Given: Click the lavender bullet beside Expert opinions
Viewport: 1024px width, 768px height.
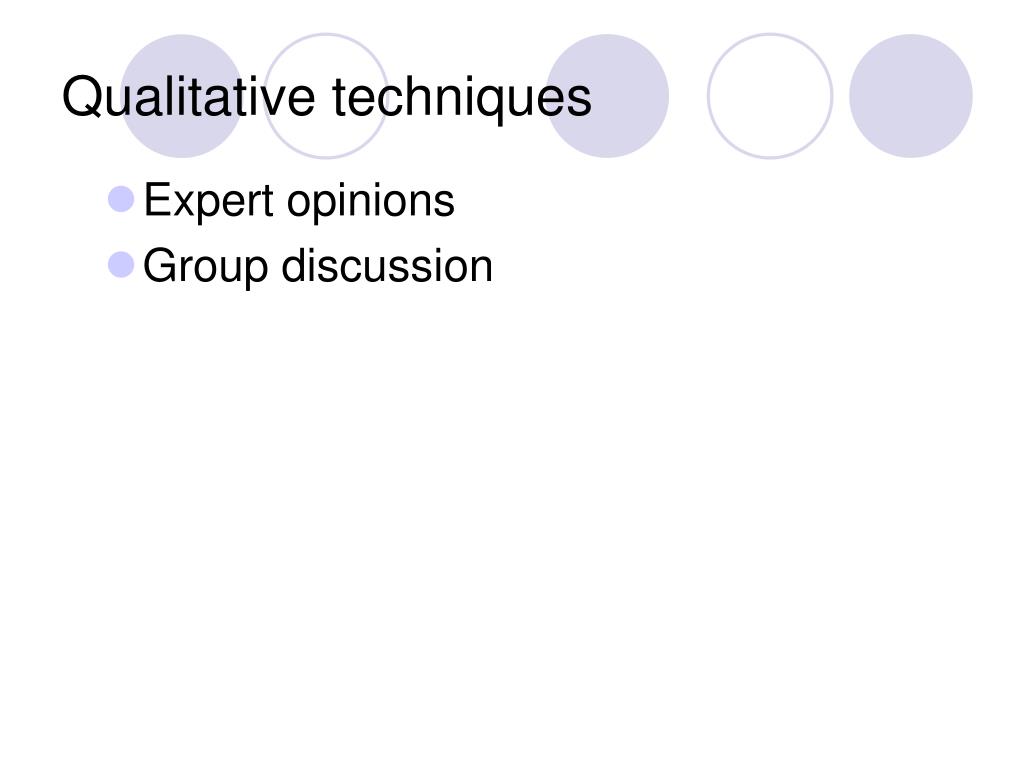Looking at the screenshot, I should [121, 199].
